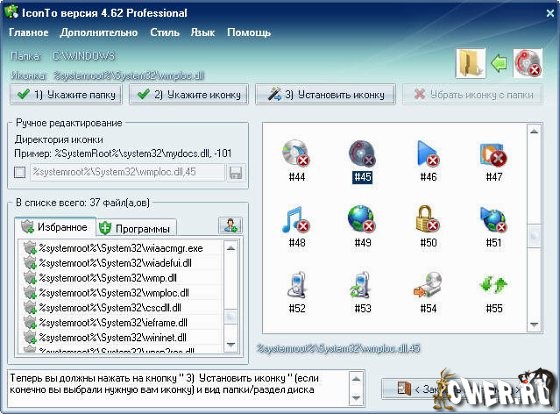Select icon #52 portable player
560x414 pixels.
point(297,285)
